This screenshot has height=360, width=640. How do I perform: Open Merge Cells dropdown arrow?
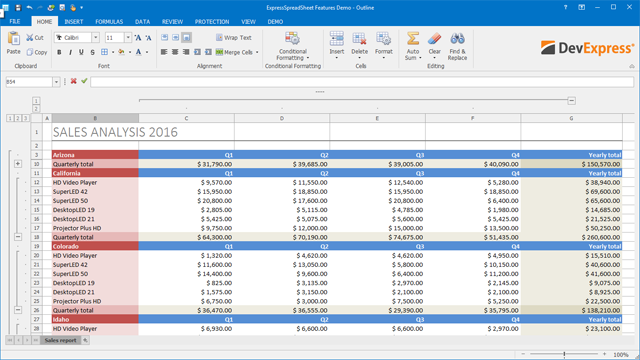(x=257, y=52)
